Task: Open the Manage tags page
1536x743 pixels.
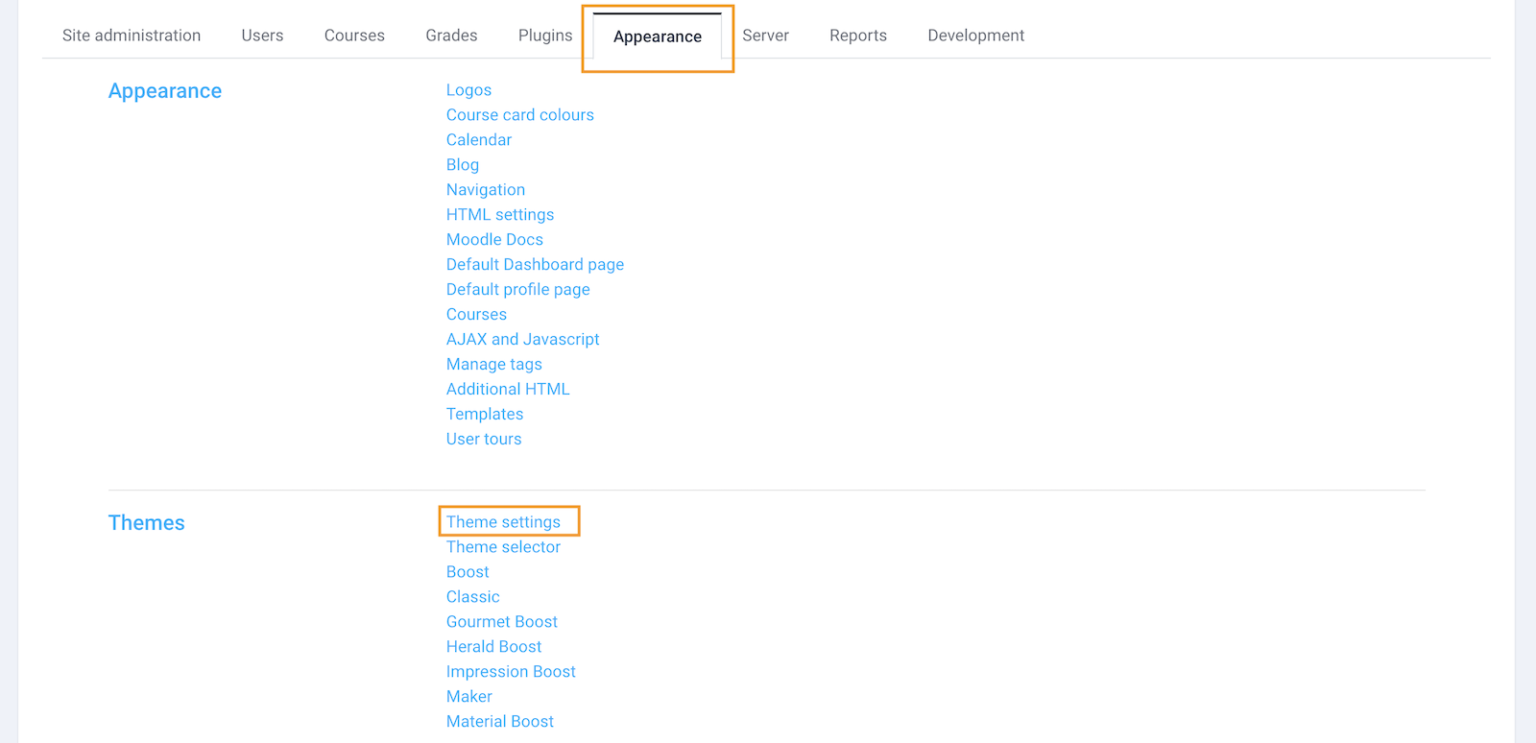Action: click(x=493, y=364)
